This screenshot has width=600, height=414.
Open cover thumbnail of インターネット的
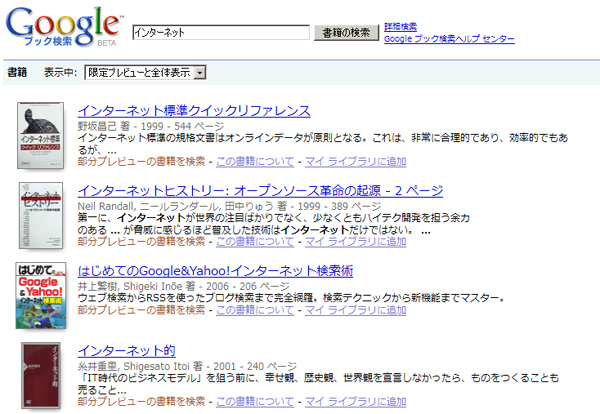41,375
